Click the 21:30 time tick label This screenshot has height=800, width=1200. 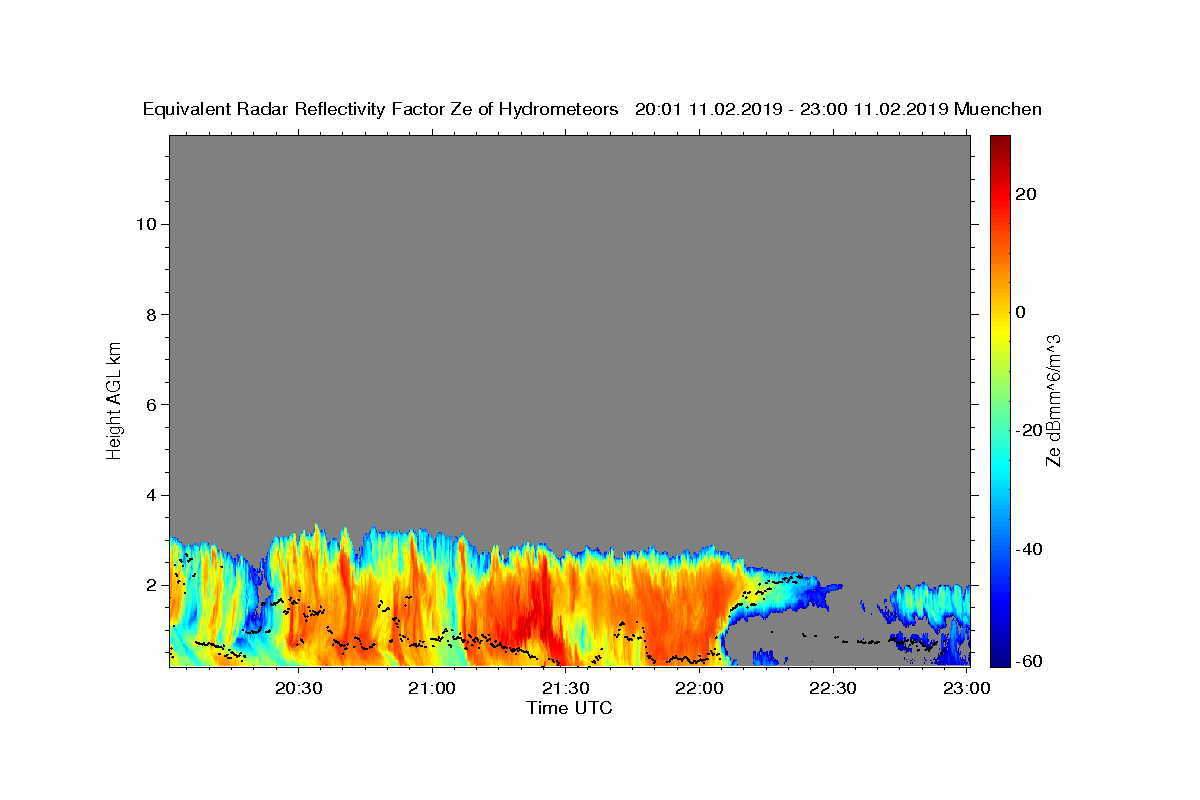[x=566, y=688]
